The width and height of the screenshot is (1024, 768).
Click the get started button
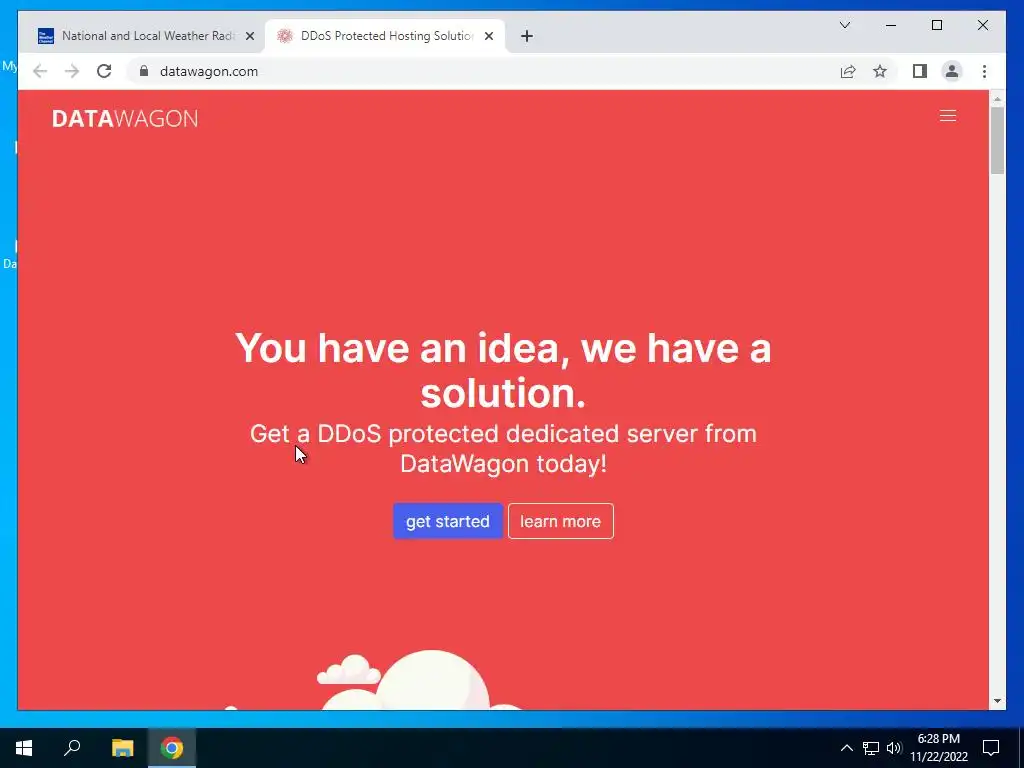[x=447, y=521]
